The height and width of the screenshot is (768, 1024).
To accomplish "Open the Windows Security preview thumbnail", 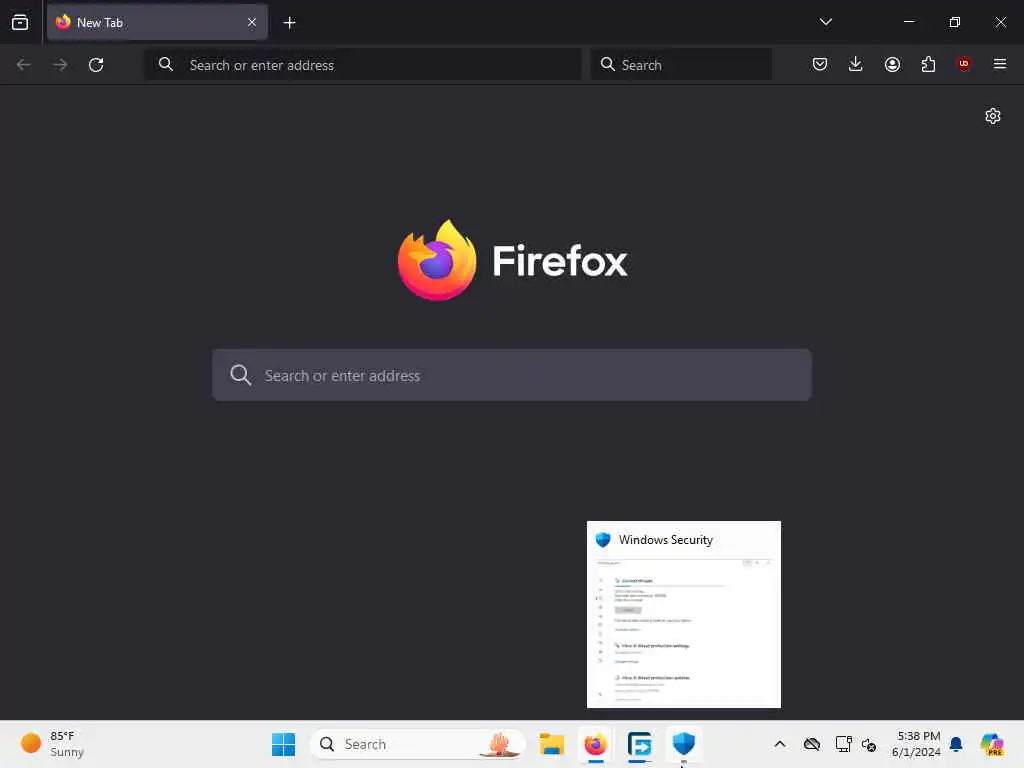I will click(684, 614).
